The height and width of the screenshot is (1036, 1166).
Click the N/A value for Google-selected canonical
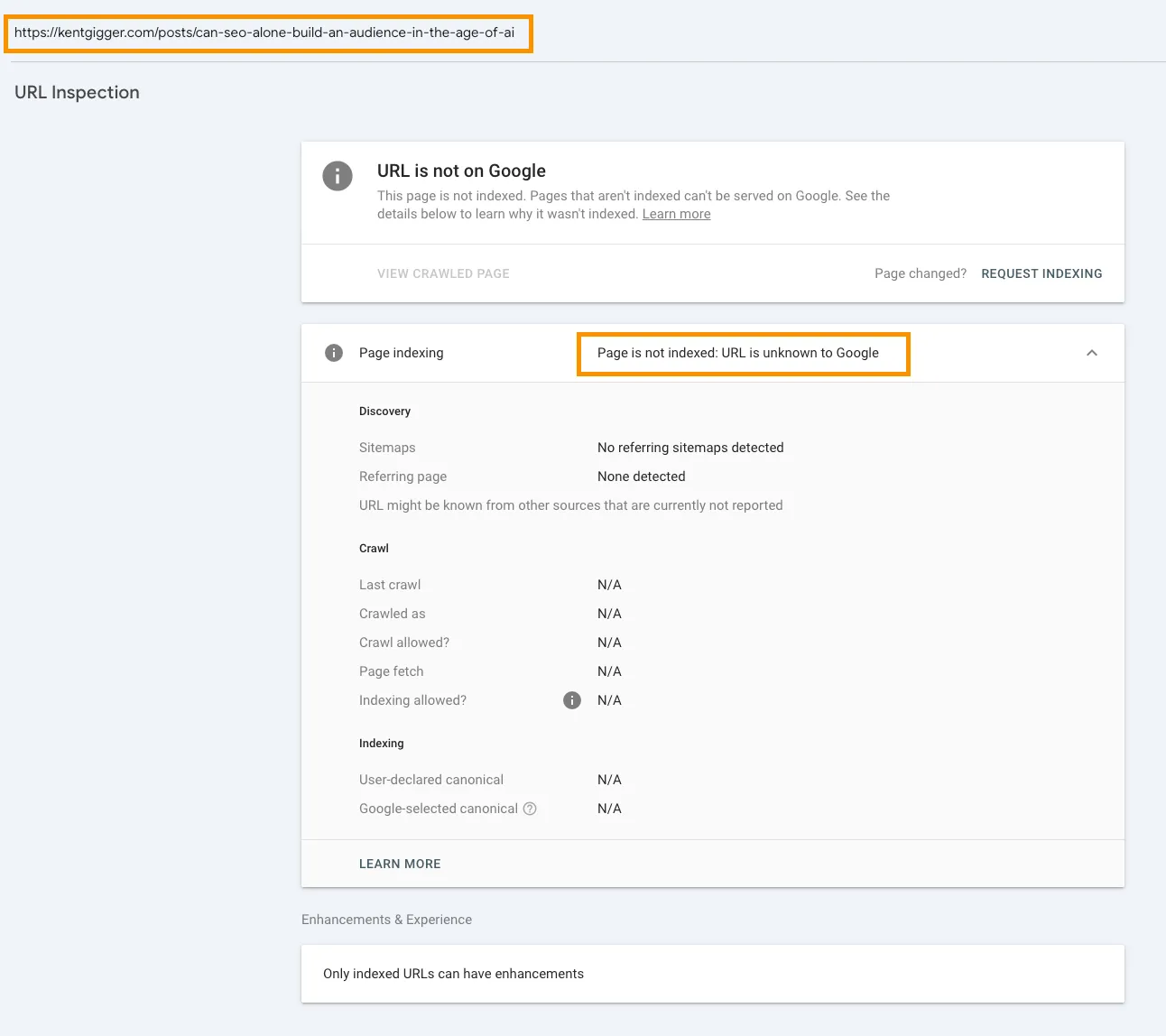[x=609, y=809]
